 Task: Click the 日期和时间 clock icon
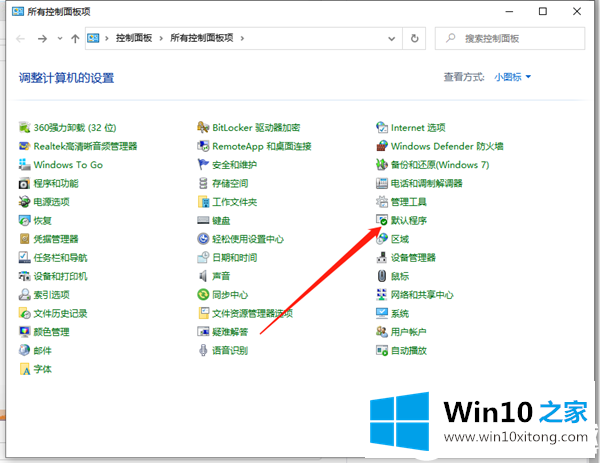click(x=203, y=258)
